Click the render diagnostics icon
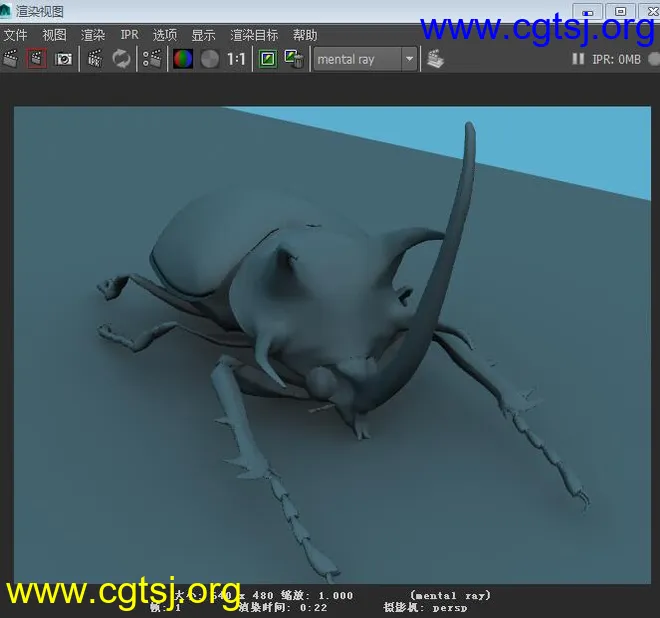Viewport: 660px width, 618px height. tap(435, 59)
